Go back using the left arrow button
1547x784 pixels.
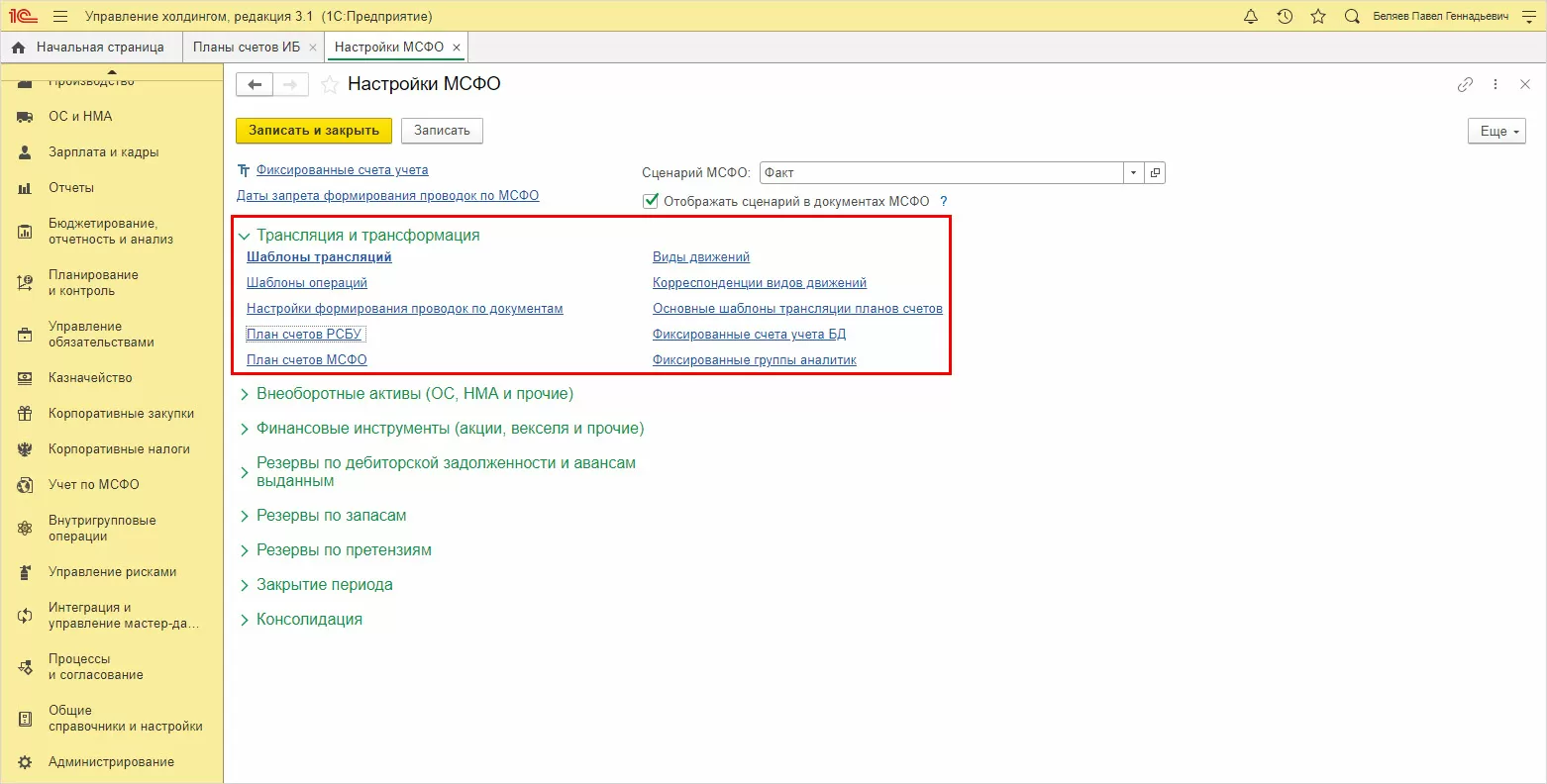(255, 85)
